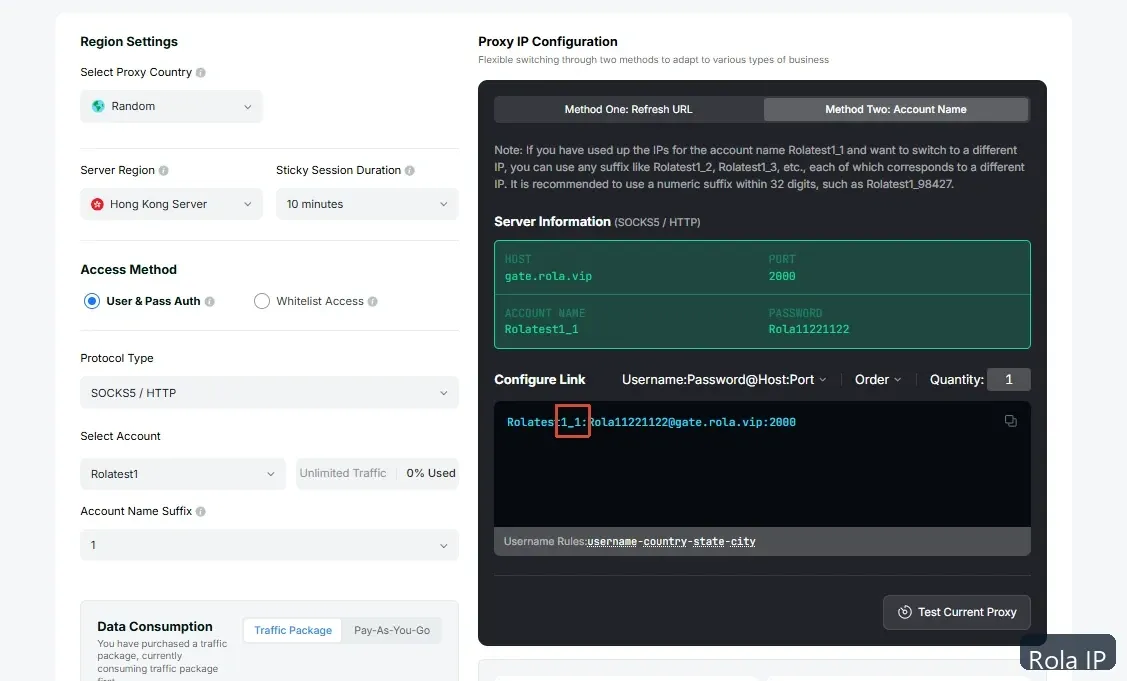Screen dimensions: 1127x681
Task: Copy the configured proxy link
Action: click(1011, 421)
